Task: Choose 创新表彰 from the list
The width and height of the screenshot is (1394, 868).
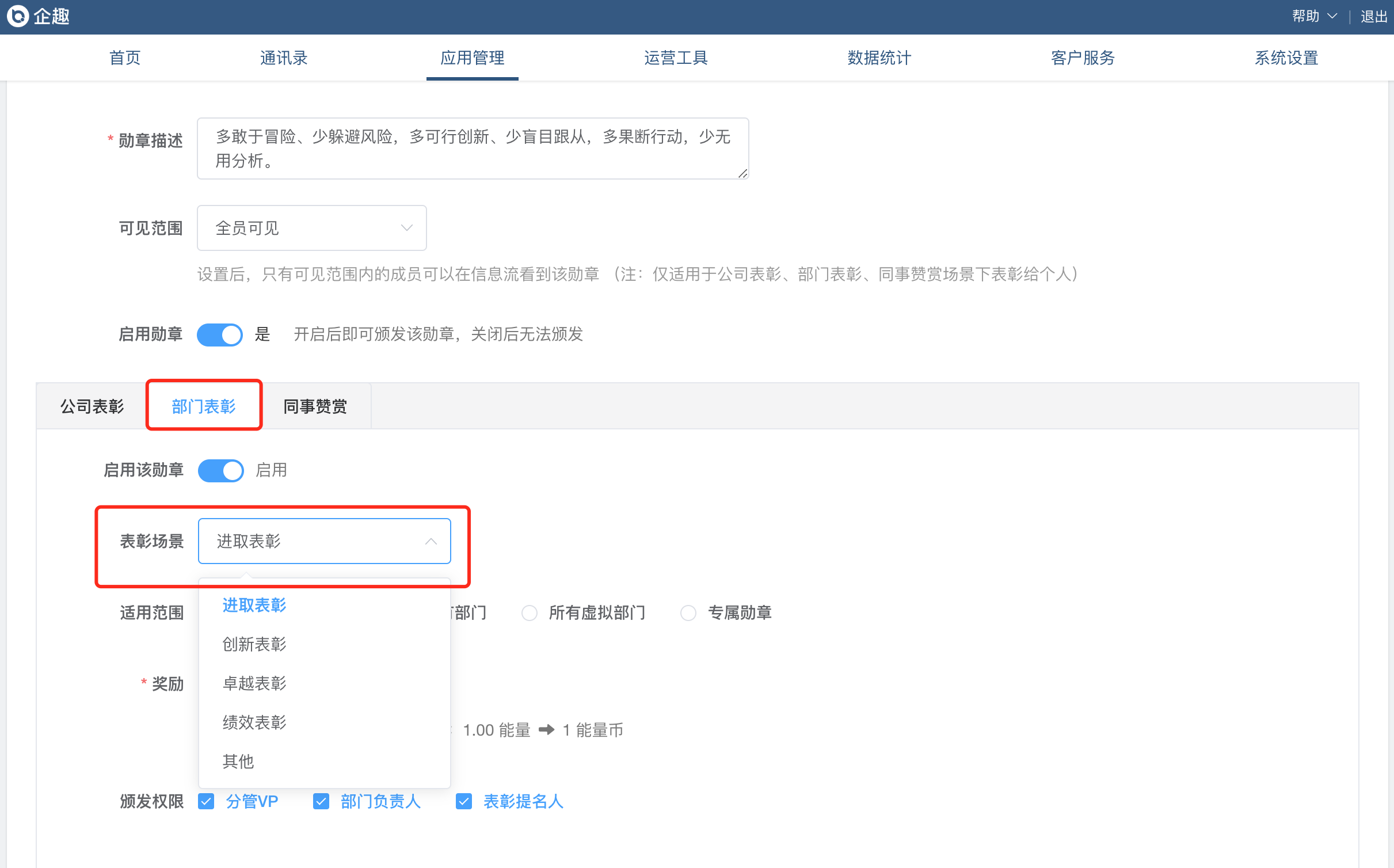Action: [254, 644]
